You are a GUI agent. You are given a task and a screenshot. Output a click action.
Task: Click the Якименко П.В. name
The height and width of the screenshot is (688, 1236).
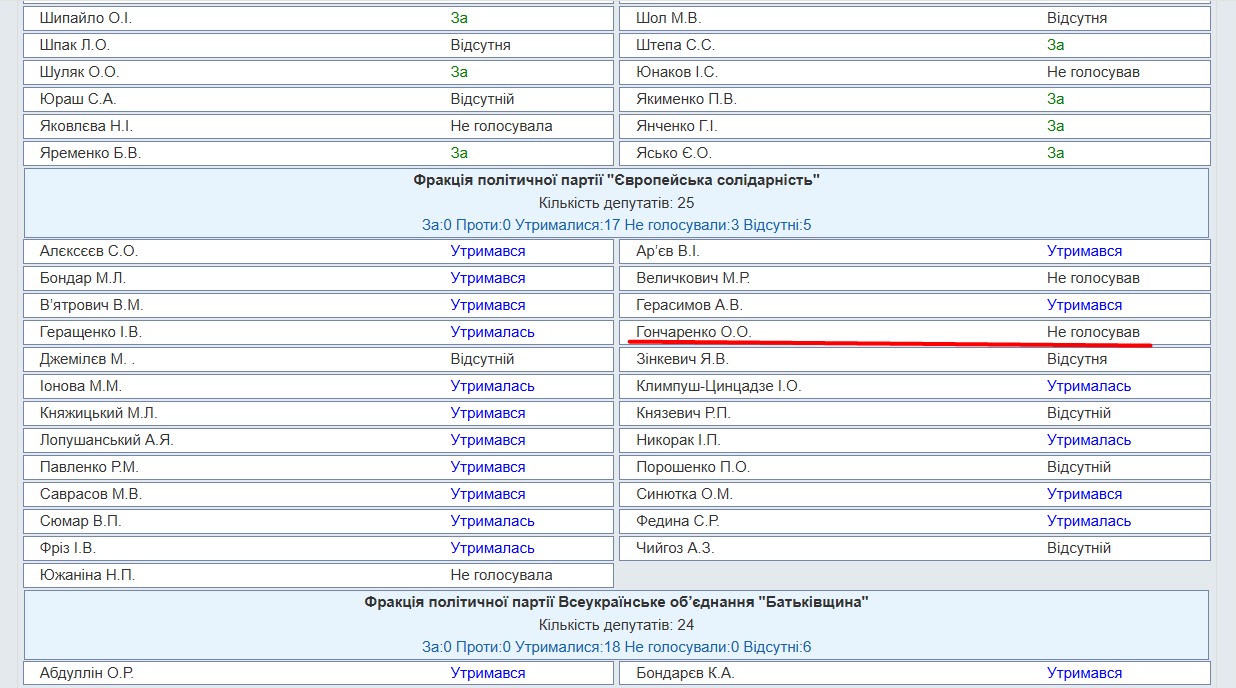tap(686, 99)
